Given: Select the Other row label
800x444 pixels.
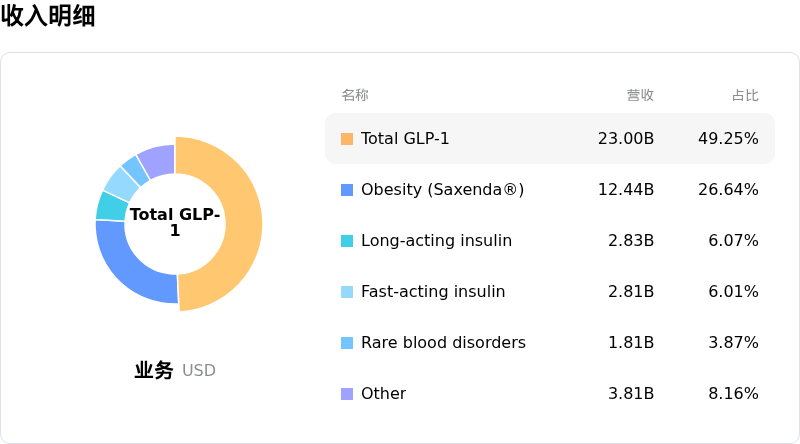Looking at the screenshot, I should [383, 394].
